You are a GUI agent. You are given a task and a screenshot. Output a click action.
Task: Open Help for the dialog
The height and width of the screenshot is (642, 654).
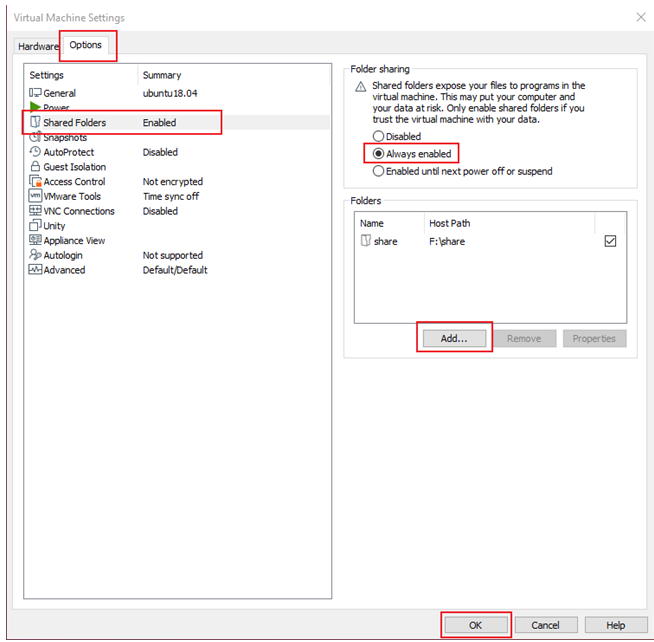[x=616, y=625]
